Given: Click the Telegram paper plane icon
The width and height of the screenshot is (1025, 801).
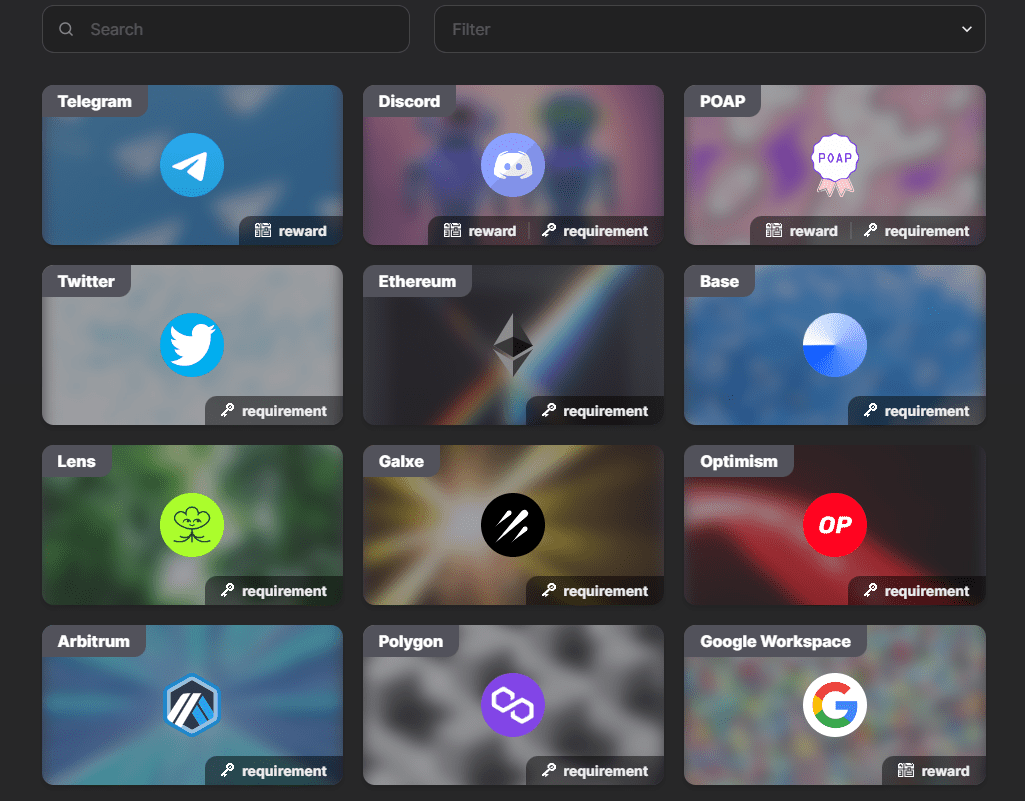Looking at the screenshot, I should coord(192,165).
